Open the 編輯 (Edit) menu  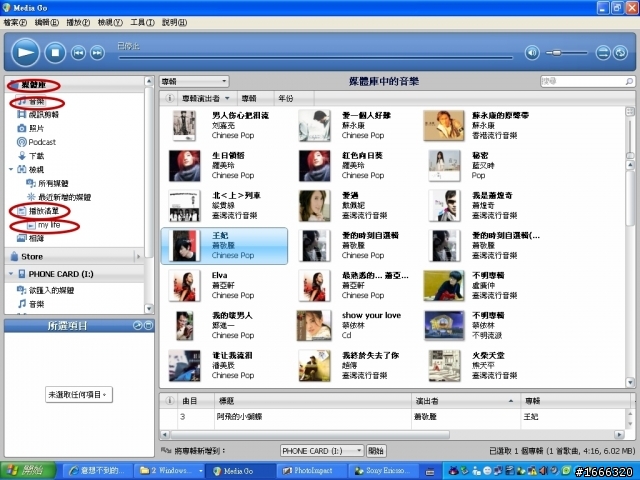tap(47, 22)
